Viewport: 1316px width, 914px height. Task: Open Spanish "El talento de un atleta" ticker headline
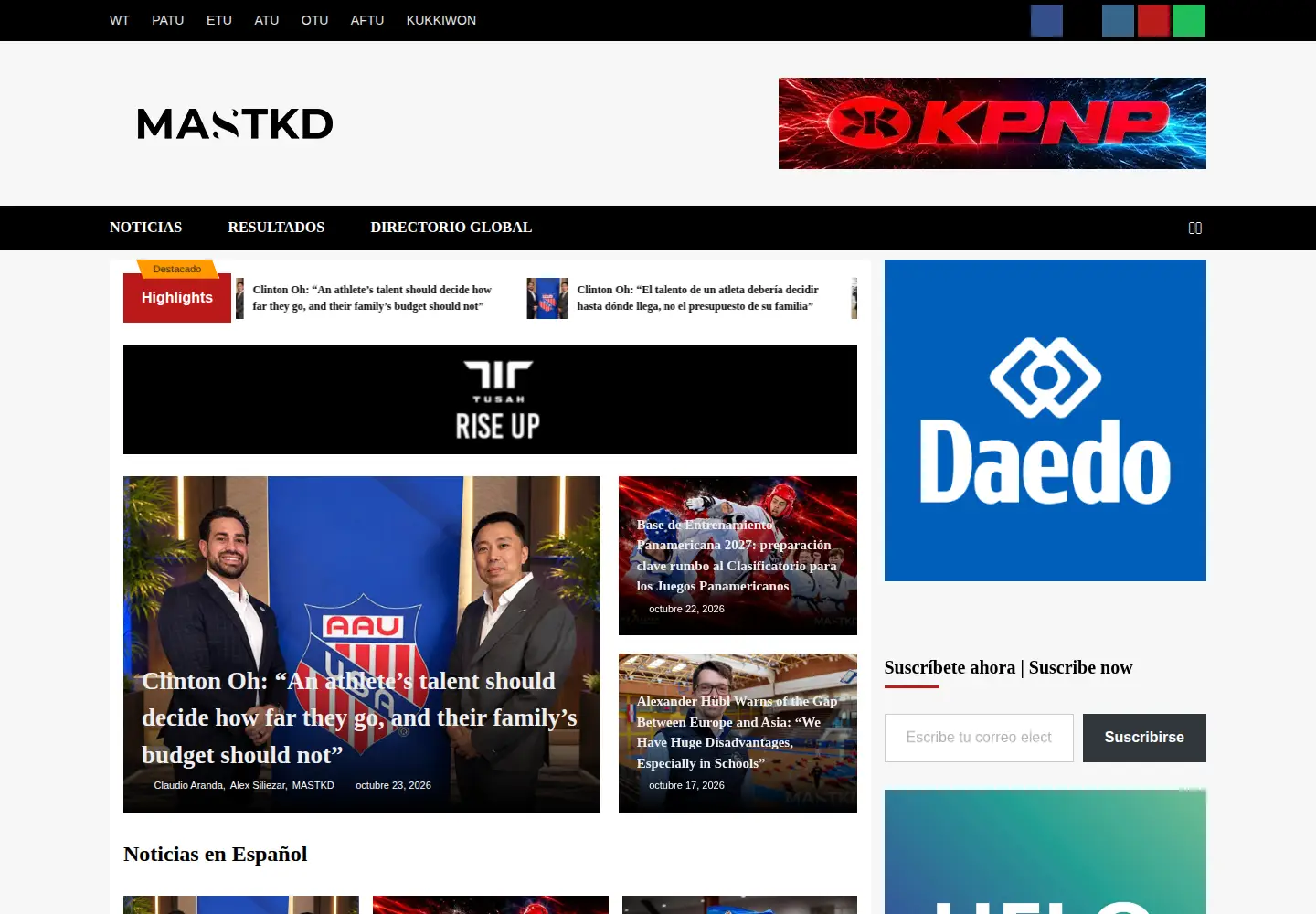[x=698, y=298]
